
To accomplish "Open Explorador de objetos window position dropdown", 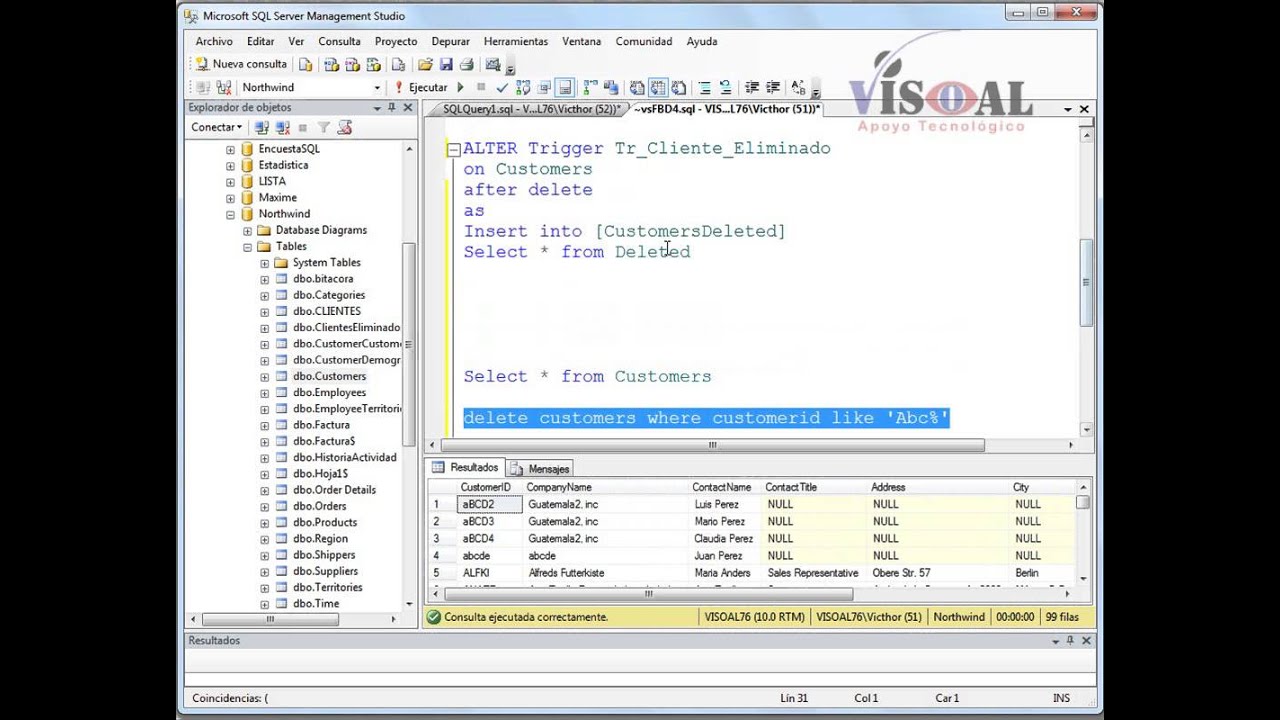I will [x=377, y=107].
